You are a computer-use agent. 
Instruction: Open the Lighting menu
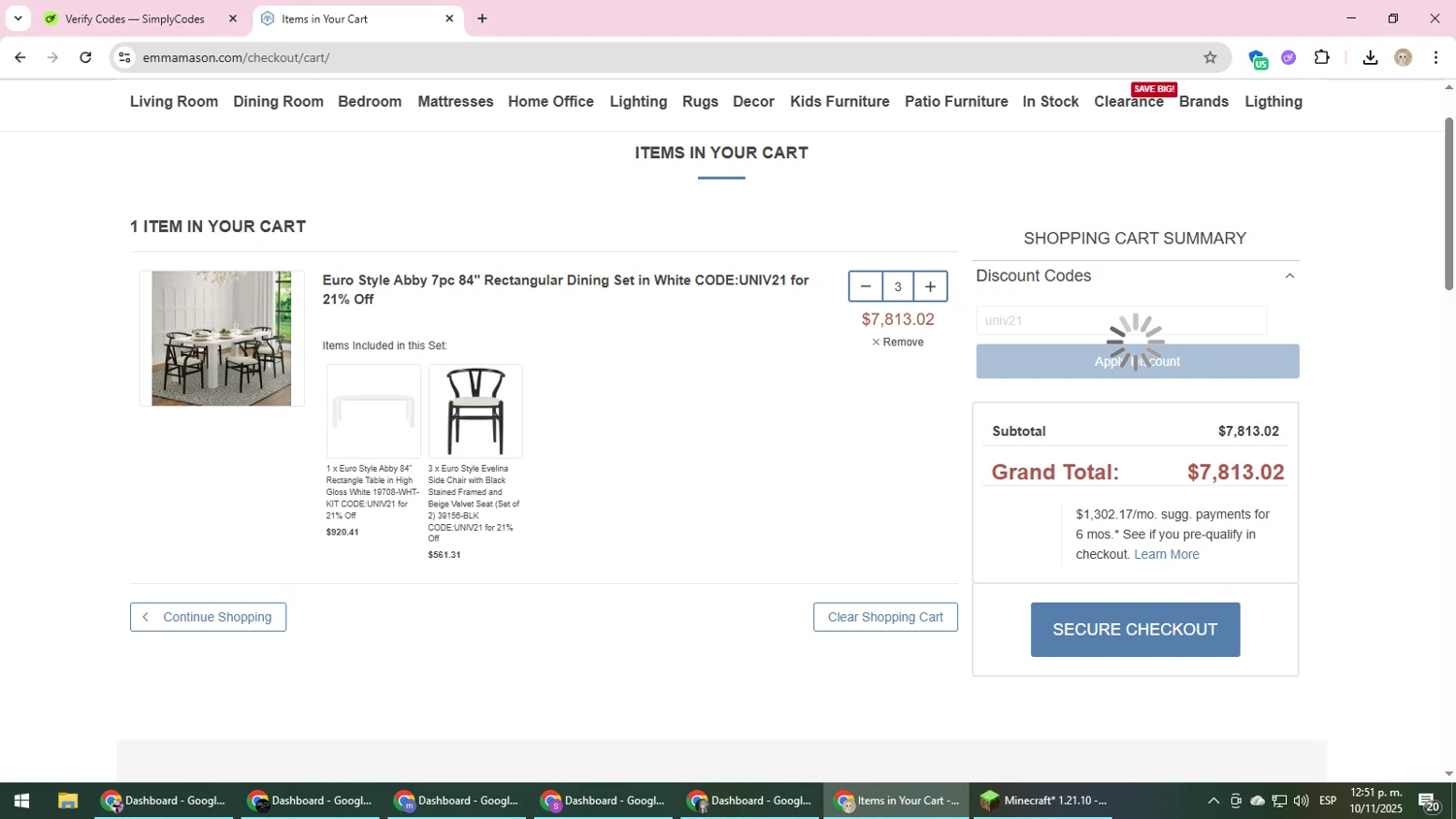[x=639, y=102]
